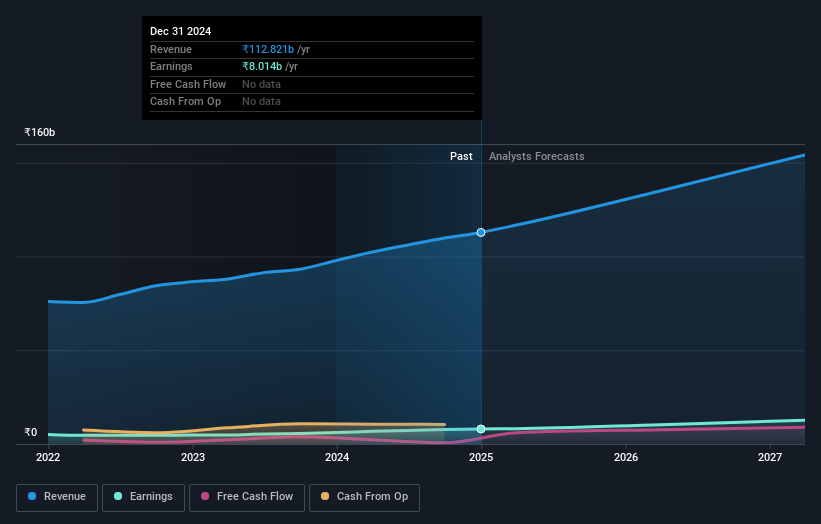Click the ₹0 y-axis label
Viewport: 821px width, 524px height.
(31, 432)
